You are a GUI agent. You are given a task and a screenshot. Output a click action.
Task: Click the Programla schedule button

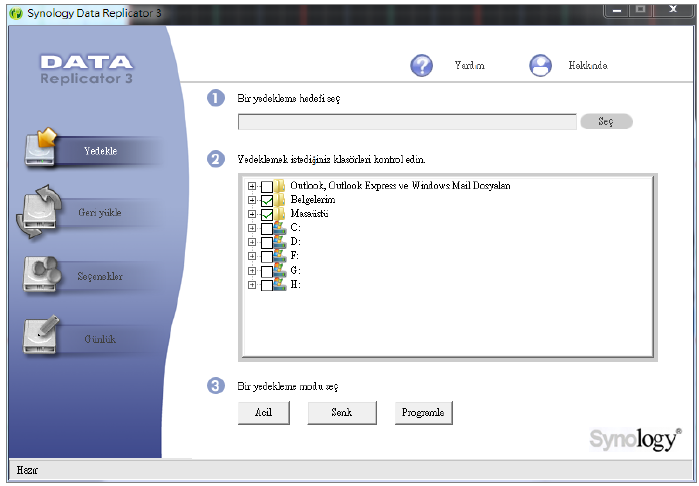(422, 412)
